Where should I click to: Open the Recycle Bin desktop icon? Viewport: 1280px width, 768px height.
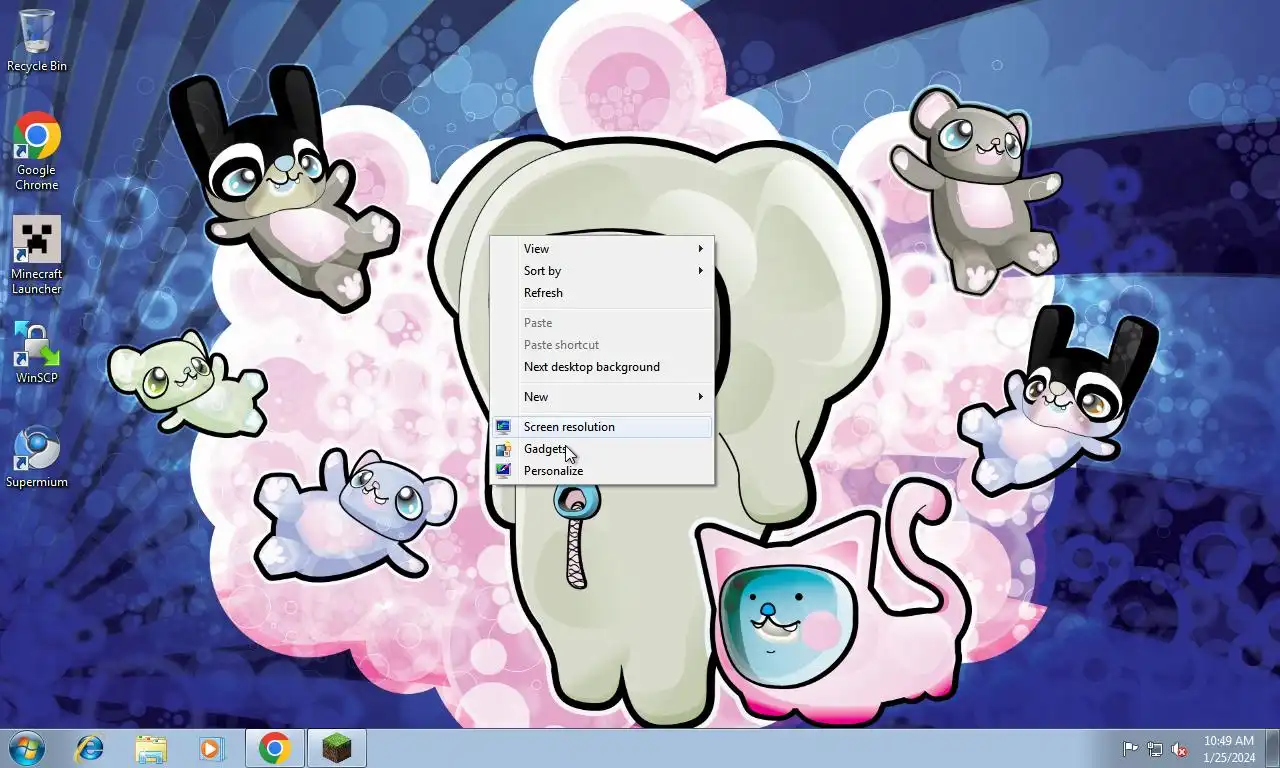click(x=37, y=40)
